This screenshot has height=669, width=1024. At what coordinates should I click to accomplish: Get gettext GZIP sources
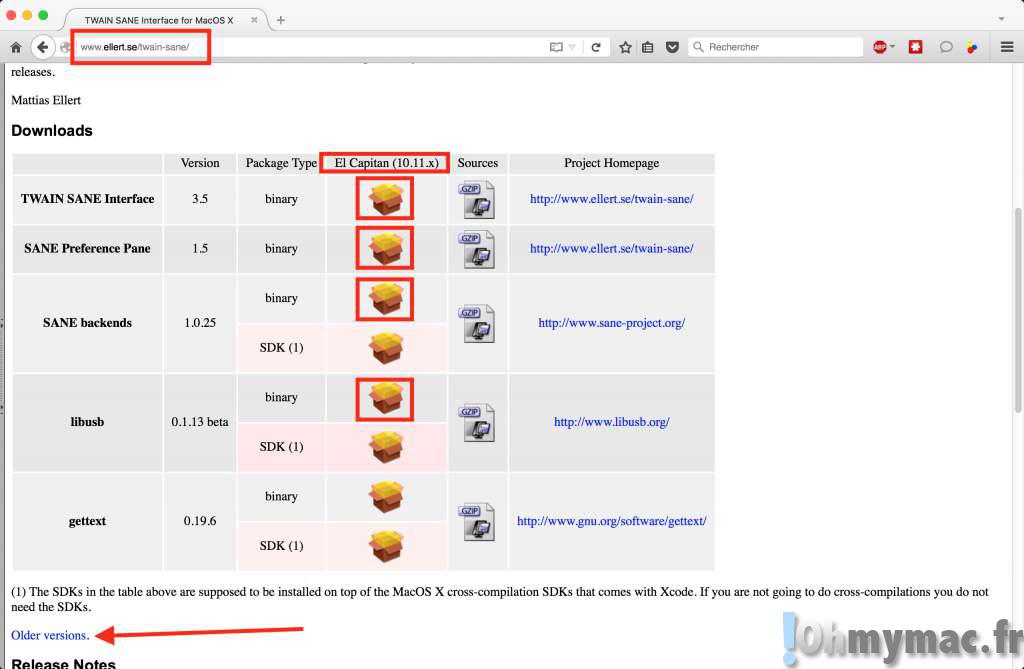tap(477, 522)
